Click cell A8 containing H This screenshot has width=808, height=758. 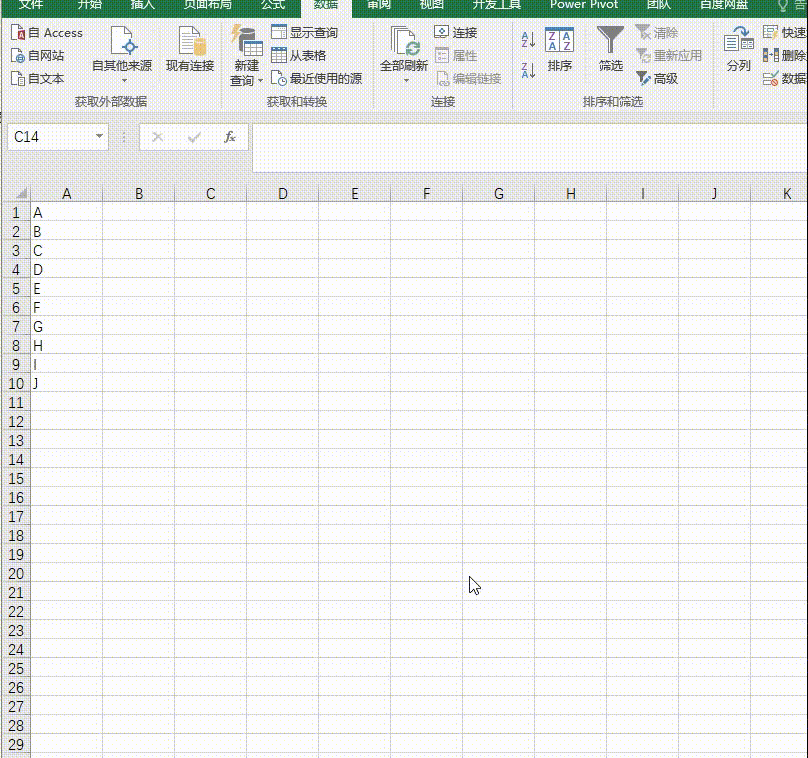(x=66, y=346)
